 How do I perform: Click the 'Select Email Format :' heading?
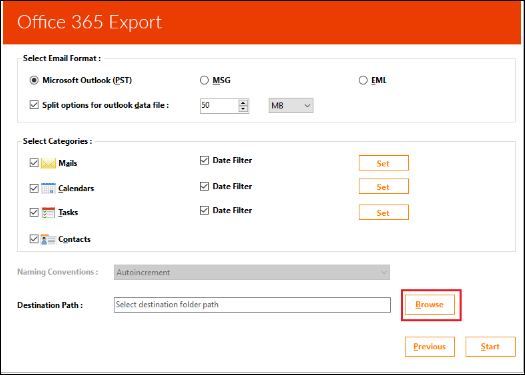pos(62,58)
